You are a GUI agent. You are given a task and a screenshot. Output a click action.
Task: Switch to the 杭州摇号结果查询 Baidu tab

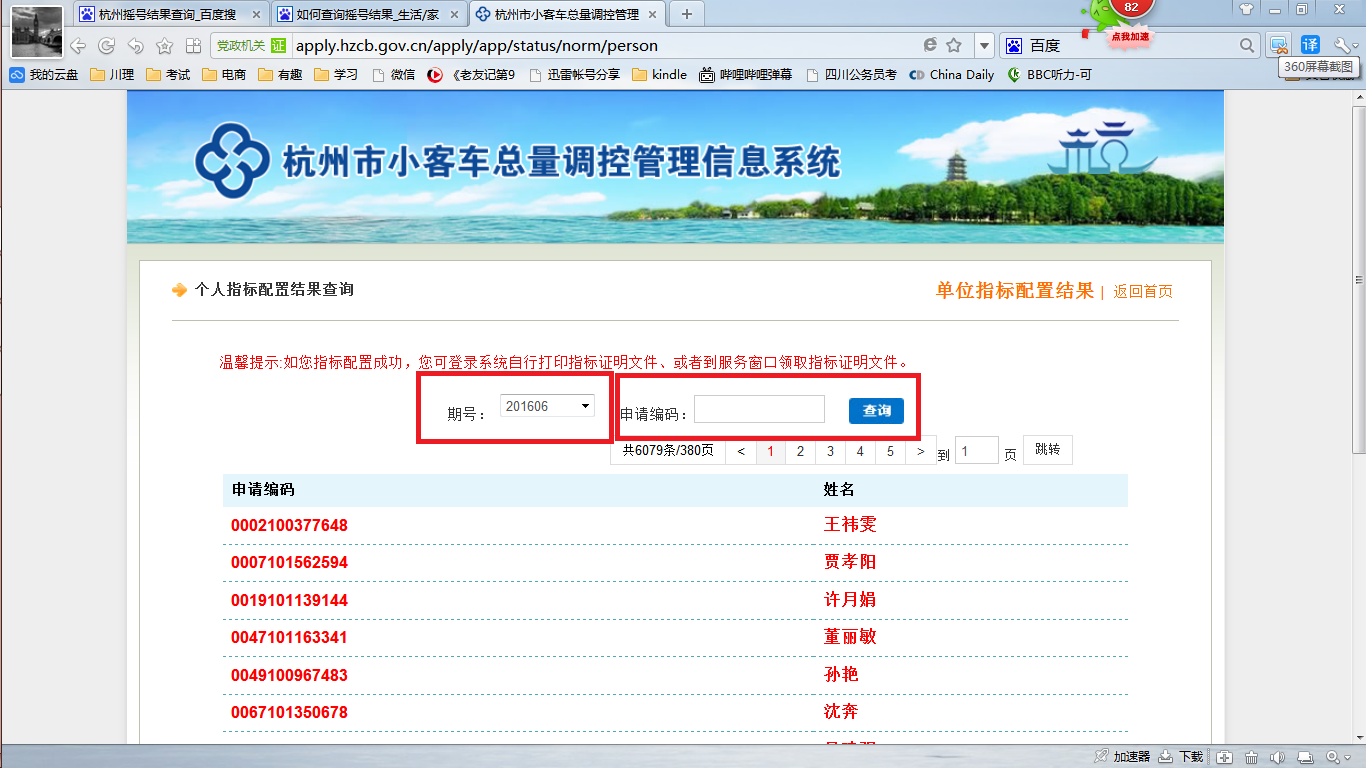[170, 14]
